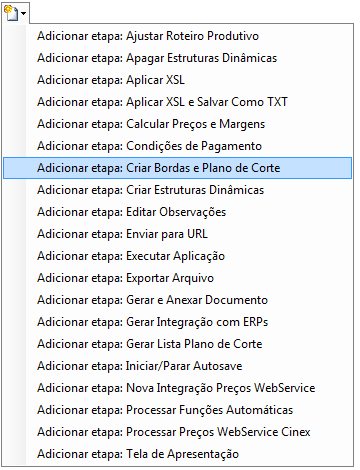The image size is (360, 470).
Task: Collapse the add-step dropdown arrow
Action: coord(23,14)
